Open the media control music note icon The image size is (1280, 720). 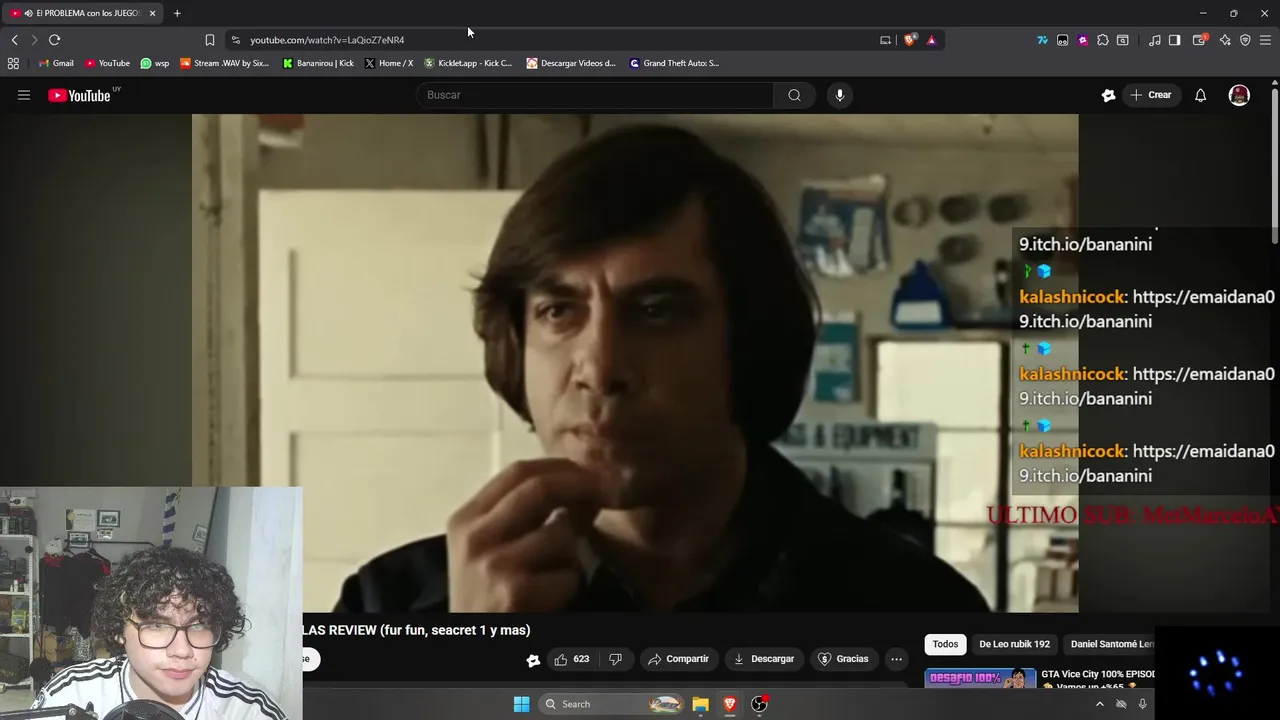1154,40
